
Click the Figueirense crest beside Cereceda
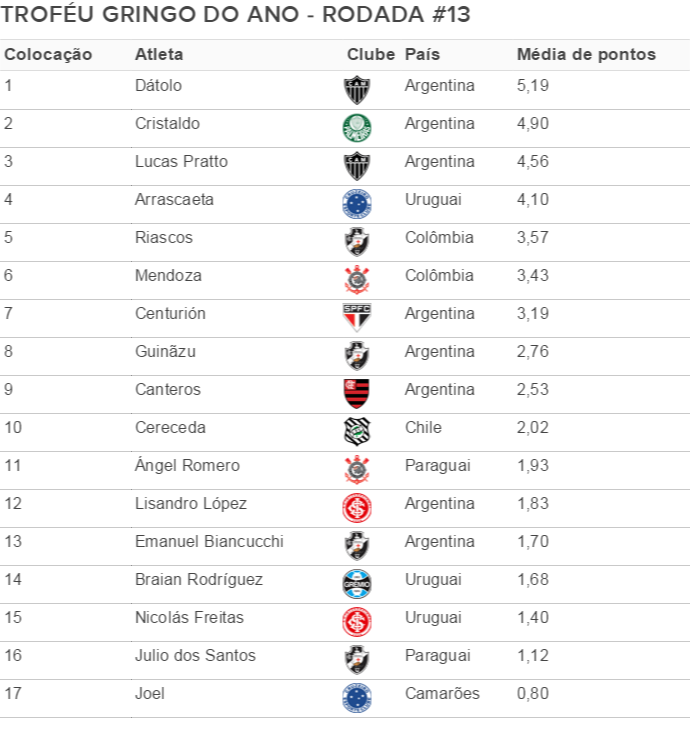(x=357, y=432)
